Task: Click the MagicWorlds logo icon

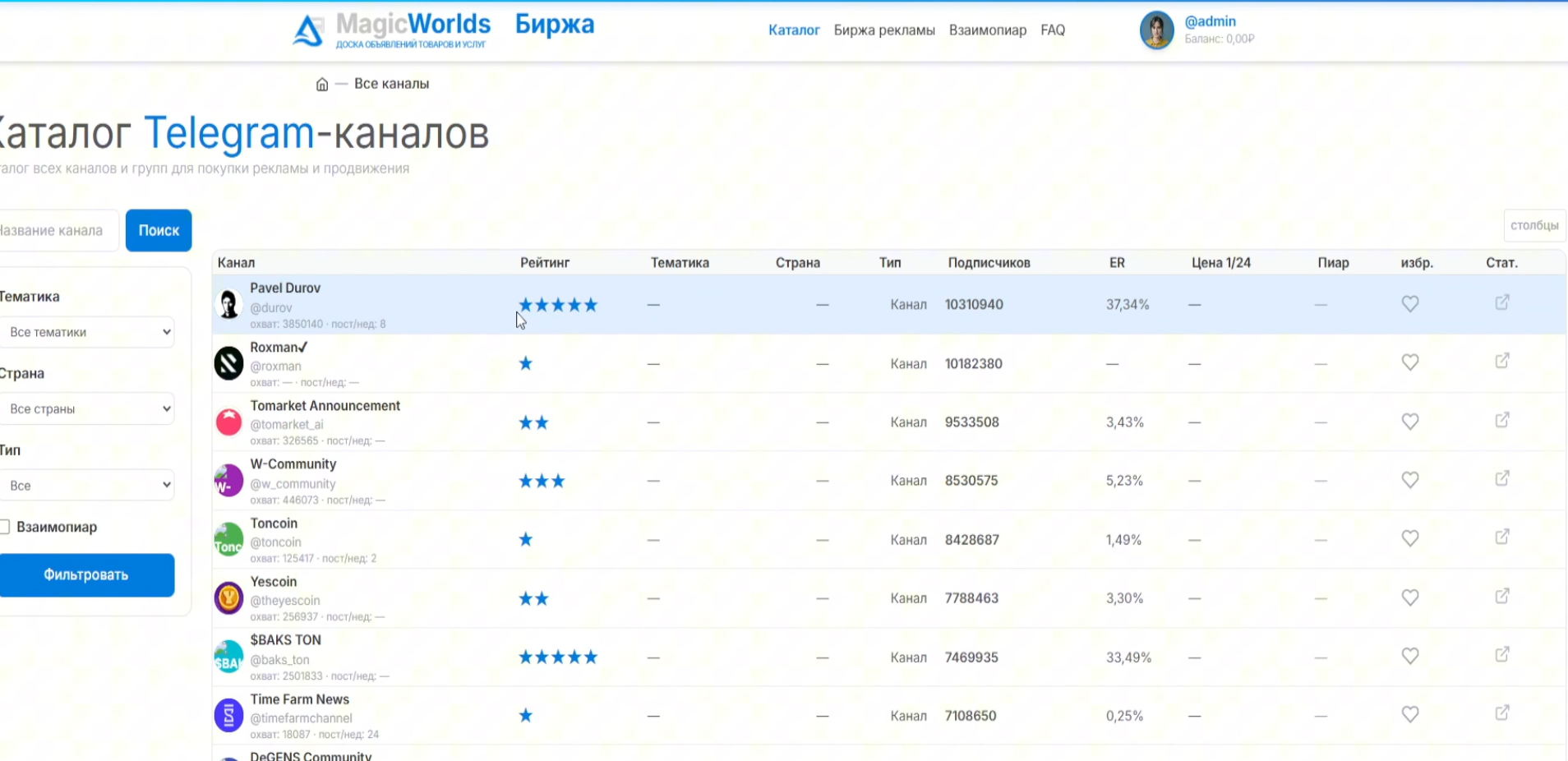Action: (308, 30)
